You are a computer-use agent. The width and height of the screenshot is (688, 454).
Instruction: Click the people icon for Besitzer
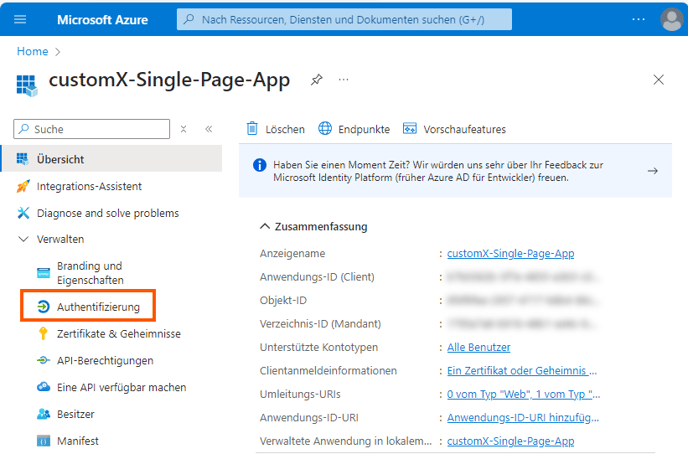pos(43,414)
